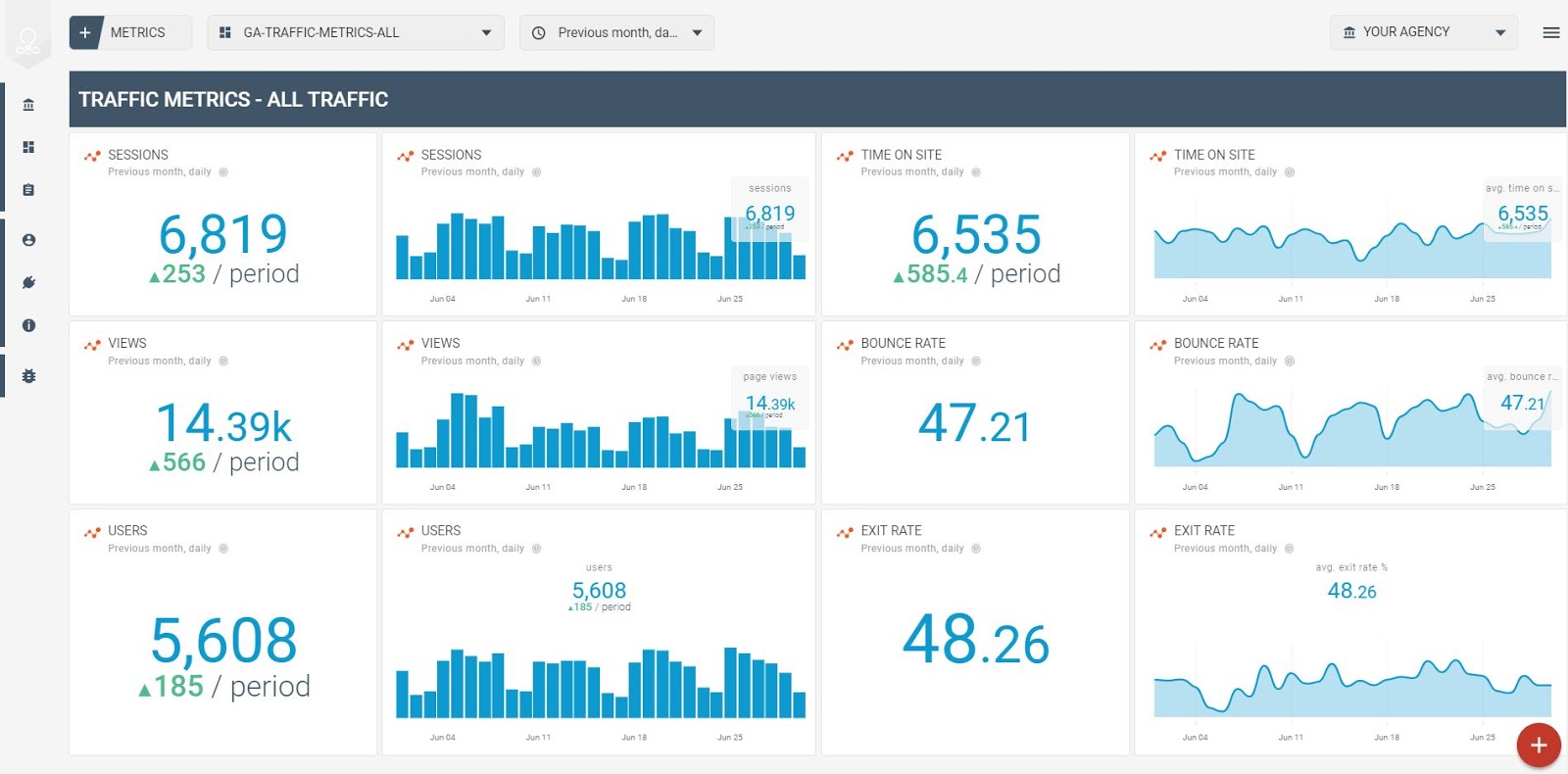Screen dimensions: 1568x774
Task: Click the period info dot on the VIEWS number widget
Action: pyautogui.click(x=223, y=362)
